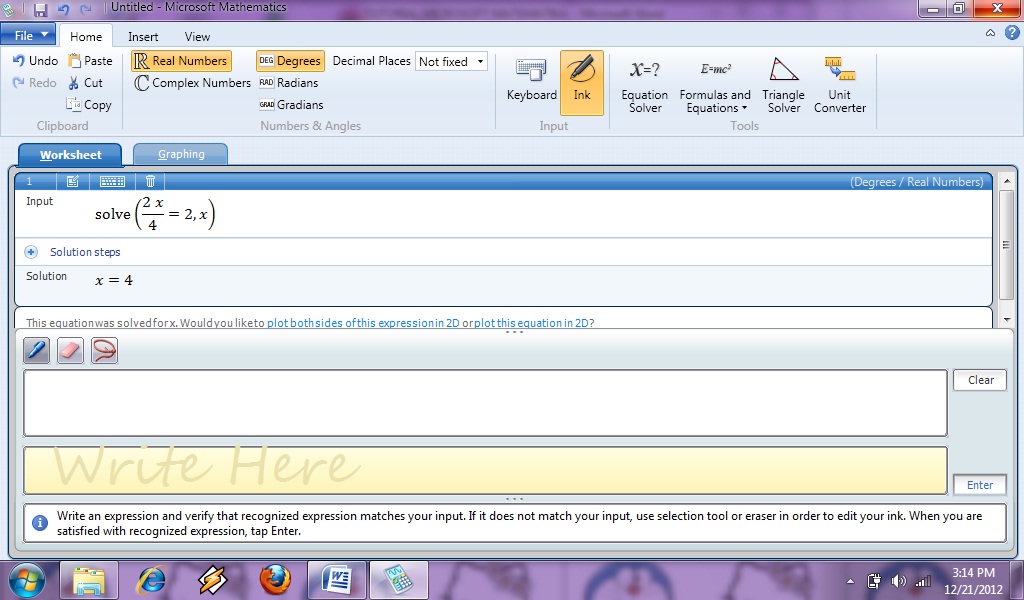Select the ink Pen tool
The image size is (1024, 600).
tap(37, 351)
